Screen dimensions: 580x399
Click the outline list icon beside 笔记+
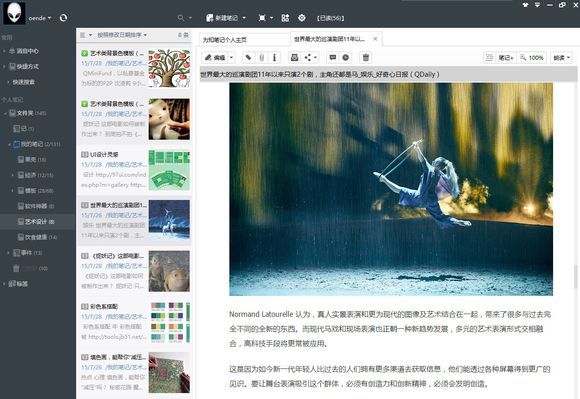click(x=489, y=57)
